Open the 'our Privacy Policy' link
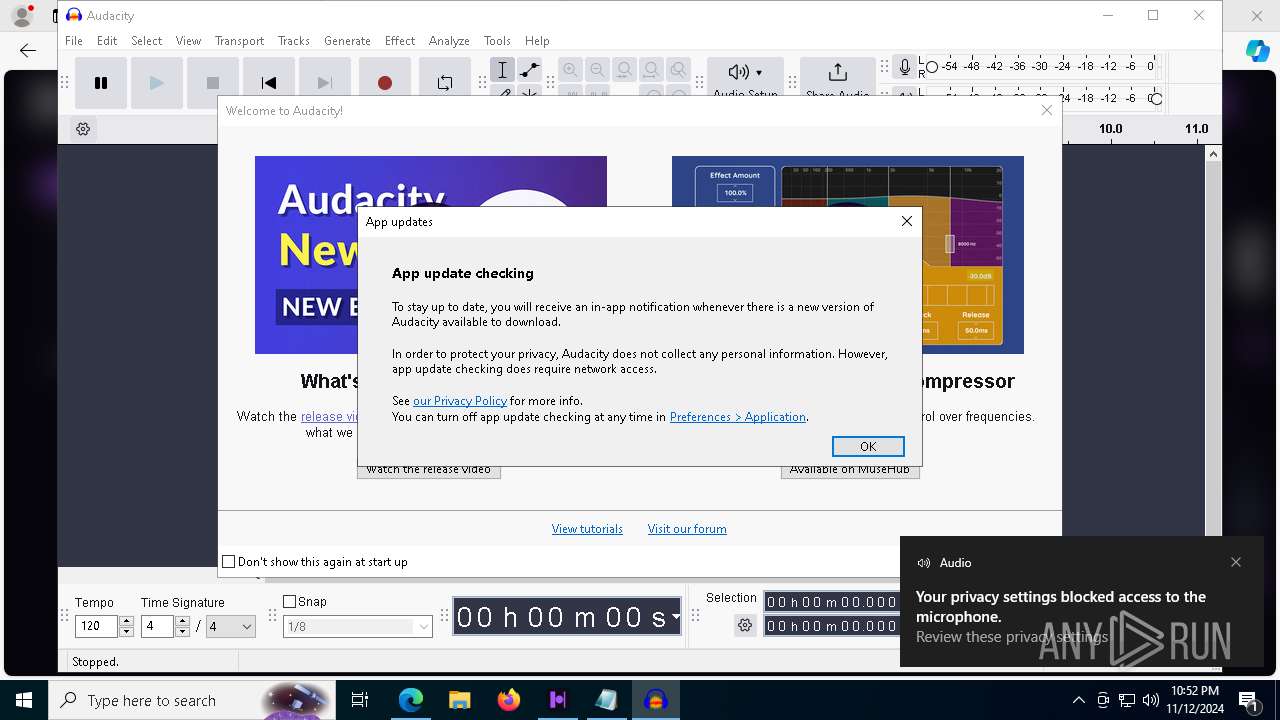This screenshot has height=720, width=1280. 460,401
